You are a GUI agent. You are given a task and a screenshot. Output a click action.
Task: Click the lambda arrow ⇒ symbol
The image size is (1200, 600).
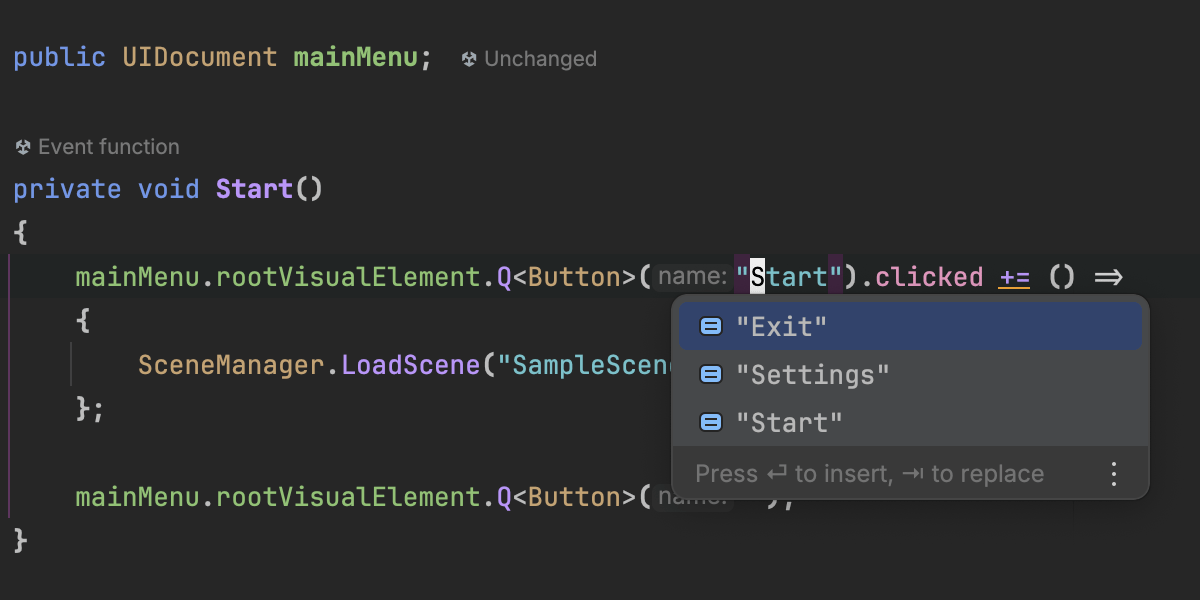(x=1108, y=277)
